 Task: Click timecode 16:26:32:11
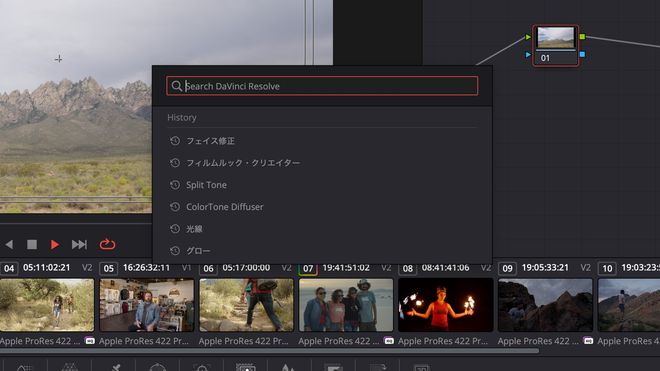coord(146,268)
